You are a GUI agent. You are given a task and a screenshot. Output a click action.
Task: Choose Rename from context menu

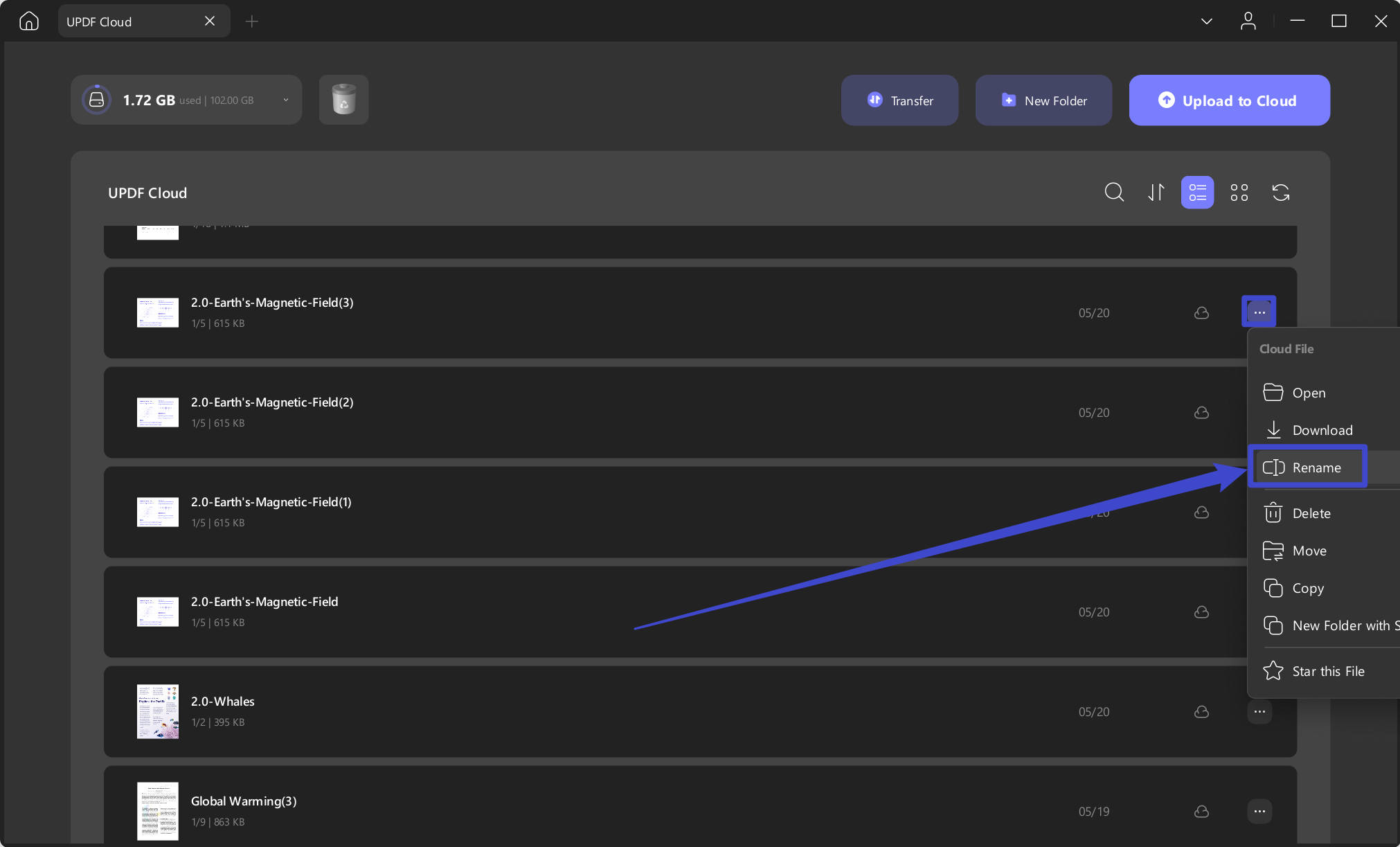click(x=1324, y=467)
